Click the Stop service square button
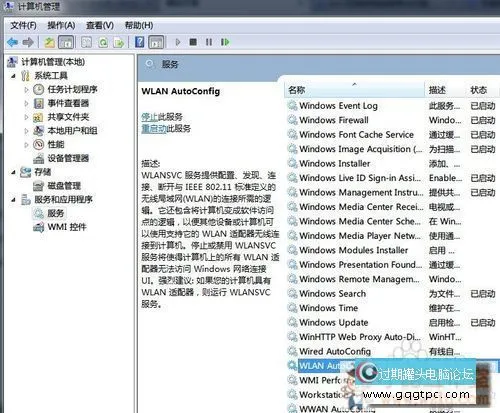500x413 pixels. [x=193, y=42]
